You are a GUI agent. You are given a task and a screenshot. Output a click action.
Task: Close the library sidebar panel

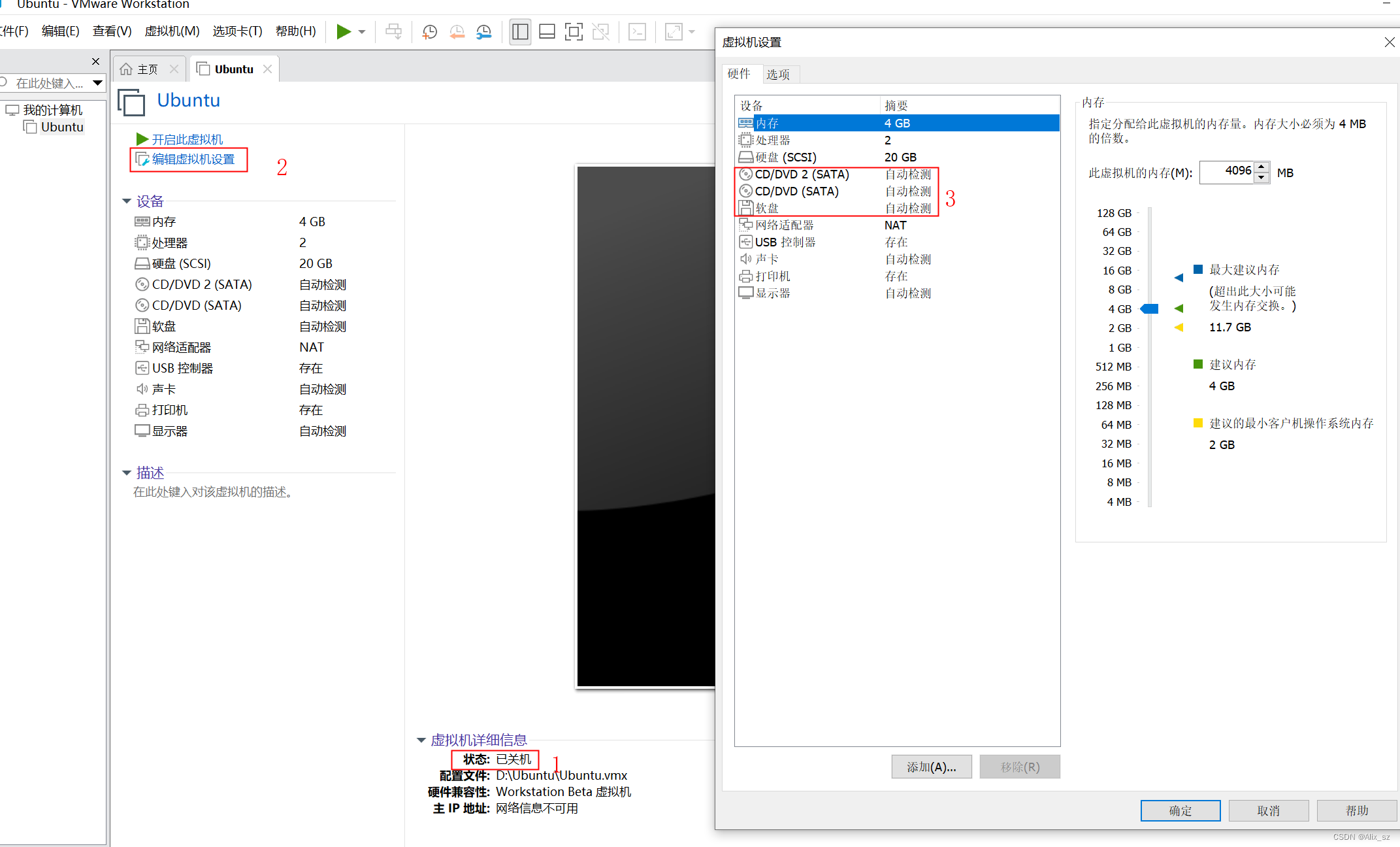(95, 61)
